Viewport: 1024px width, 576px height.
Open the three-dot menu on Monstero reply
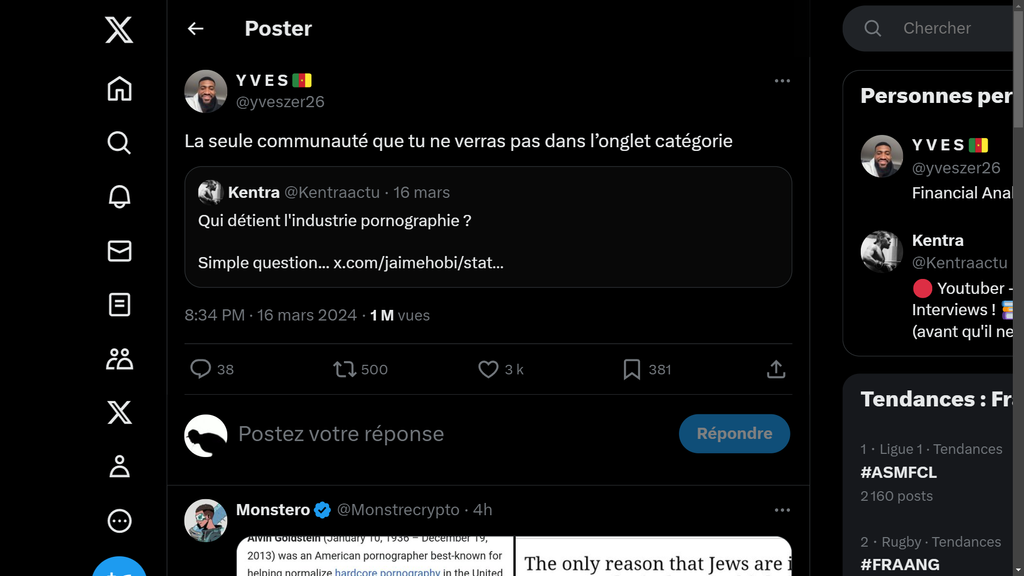tap(782, 510)
